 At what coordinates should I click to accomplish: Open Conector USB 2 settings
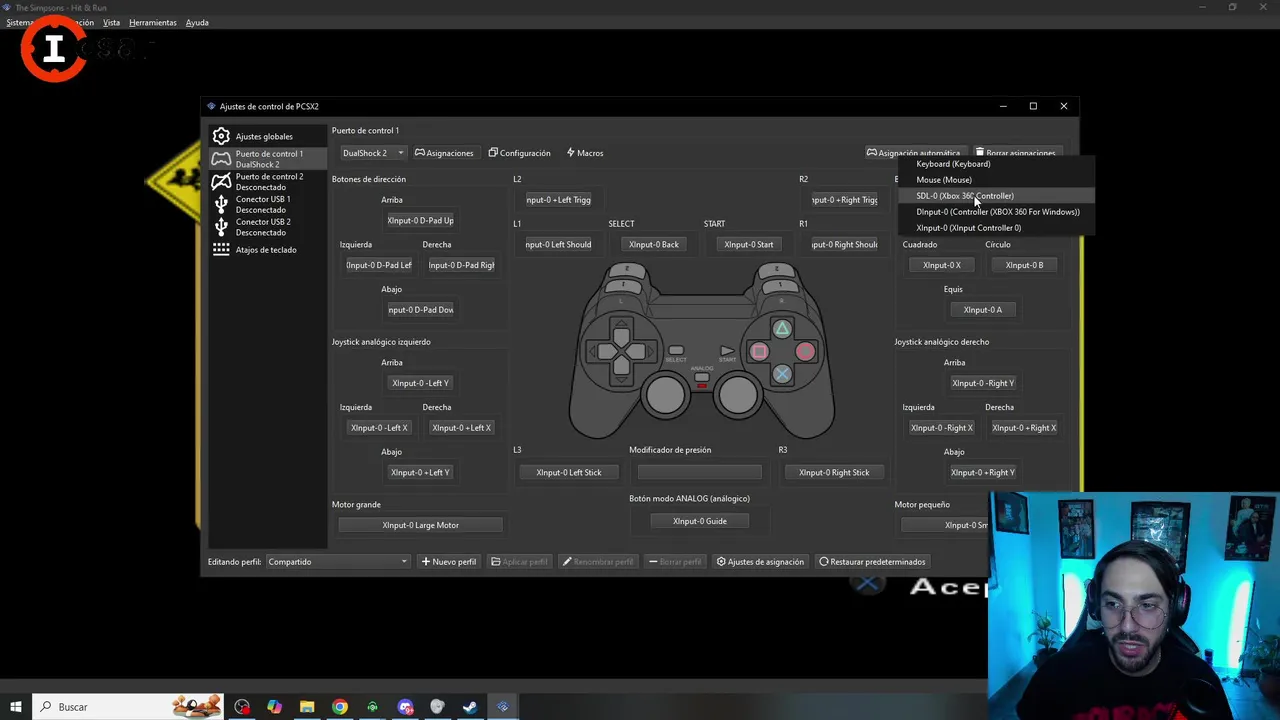point(266,227)
